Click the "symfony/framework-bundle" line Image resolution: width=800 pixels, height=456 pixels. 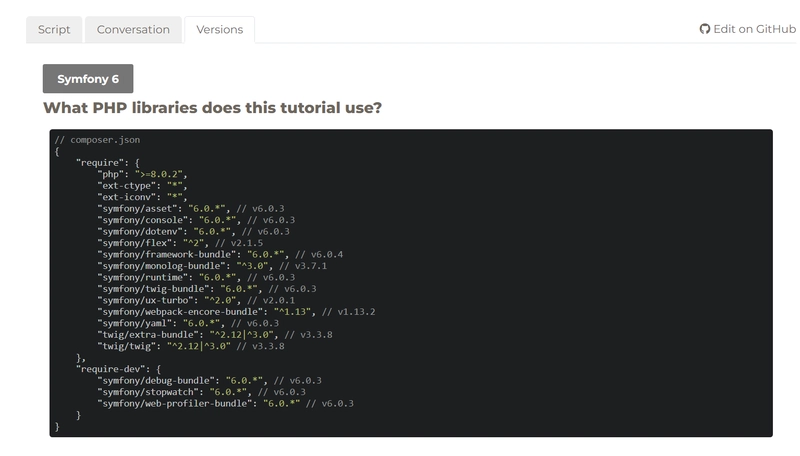[220, 255]
